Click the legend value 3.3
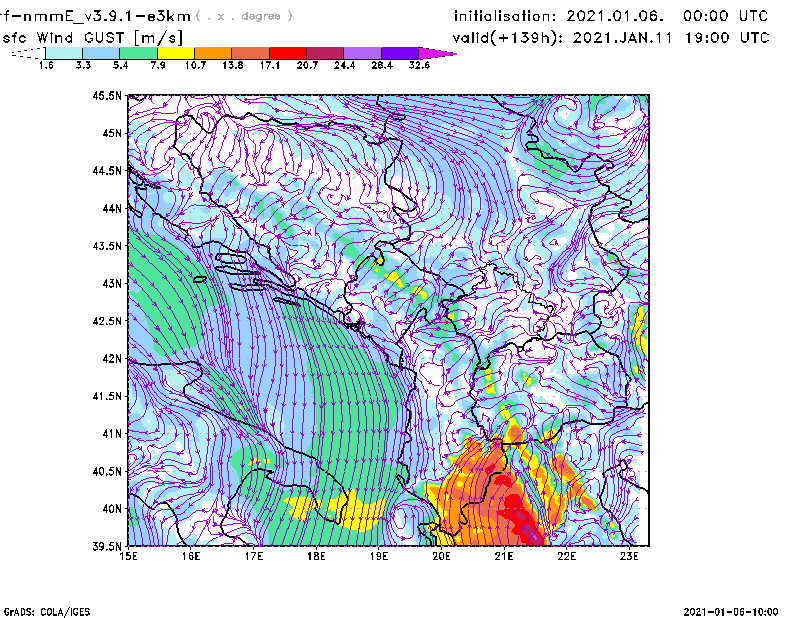Image resolution: width=800 pixels, height=618 pixels. 83,65
